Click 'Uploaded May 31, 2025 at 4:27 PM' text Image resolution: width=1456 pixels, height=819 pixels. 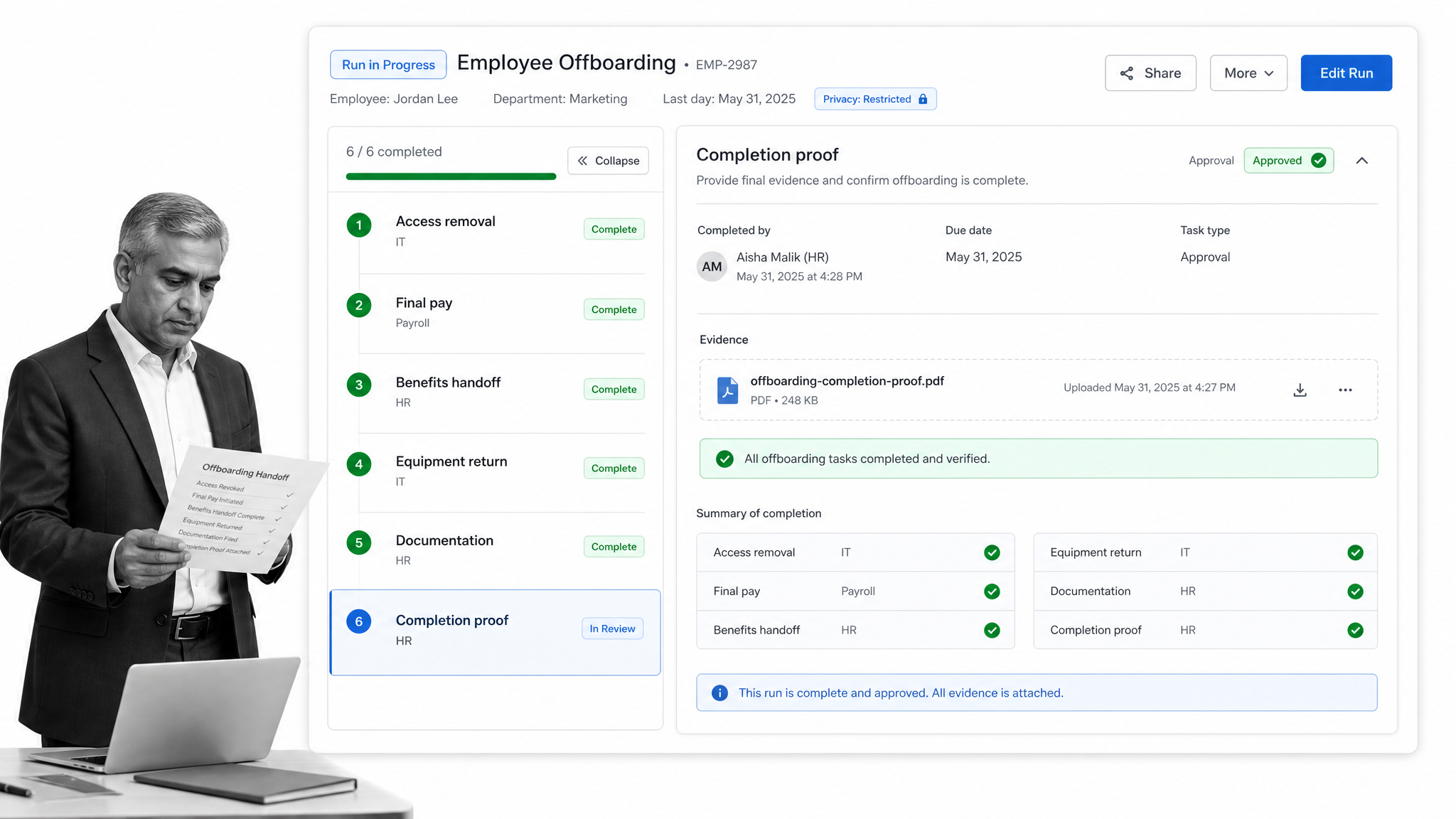tap(1150, 387)
